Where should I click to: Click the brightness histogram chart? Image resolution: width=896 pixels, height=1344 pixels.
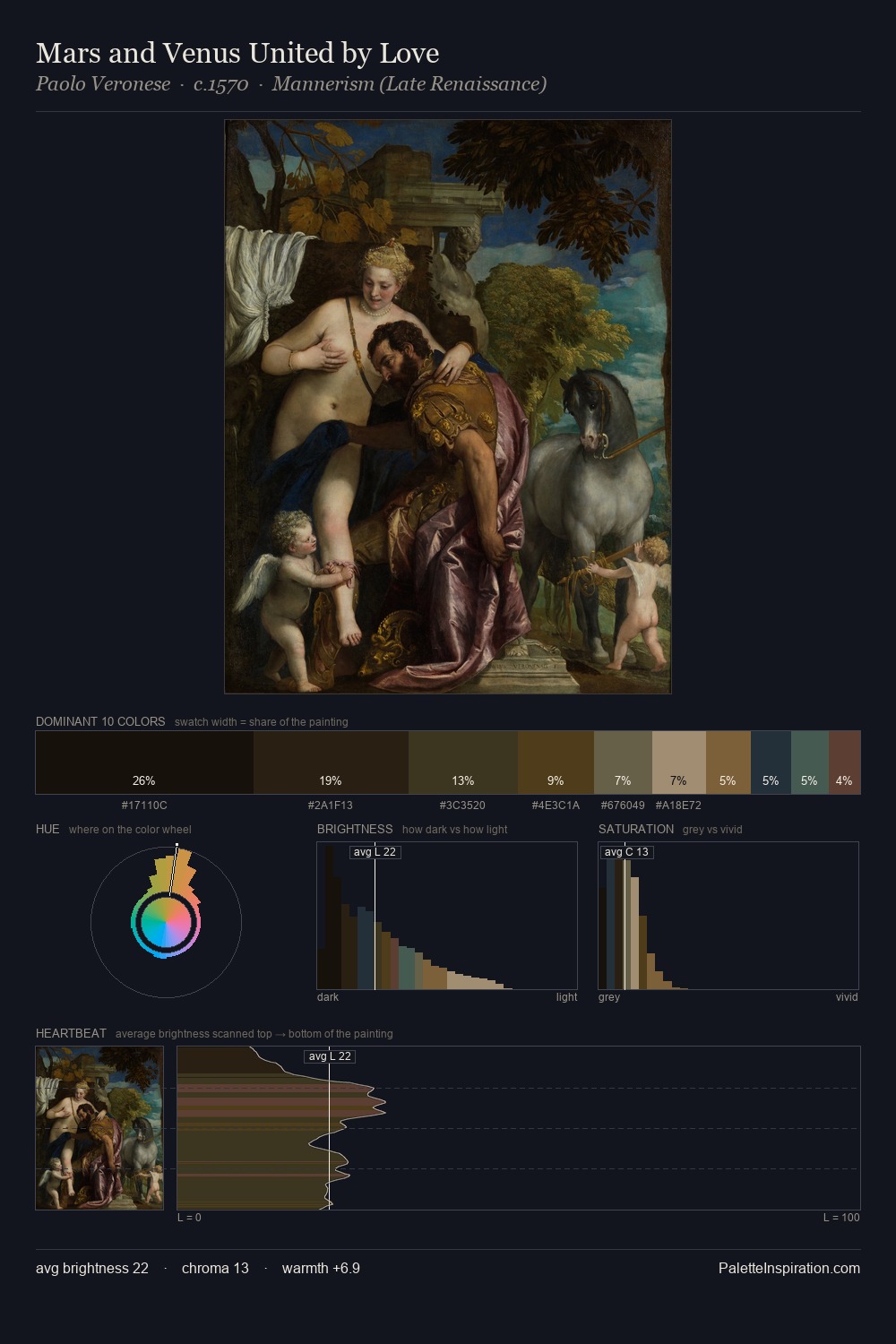tap(447, 916)
